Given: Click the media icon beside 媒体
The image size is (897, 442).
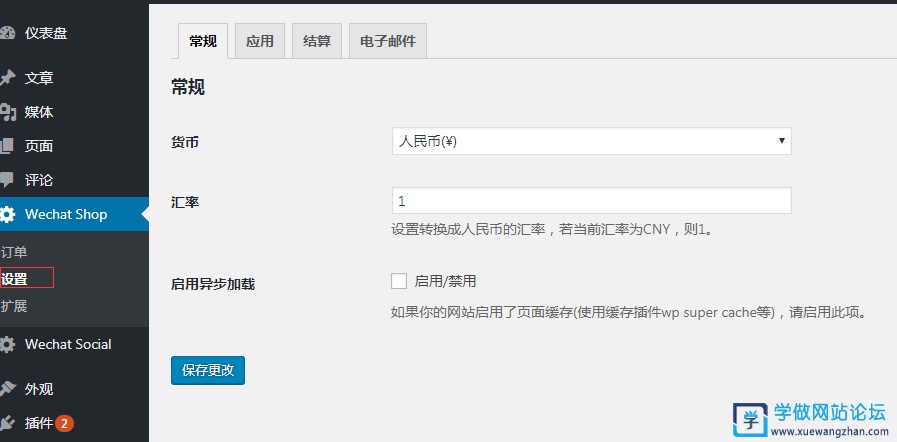Looking at the screenshot, I should (7, 112).
